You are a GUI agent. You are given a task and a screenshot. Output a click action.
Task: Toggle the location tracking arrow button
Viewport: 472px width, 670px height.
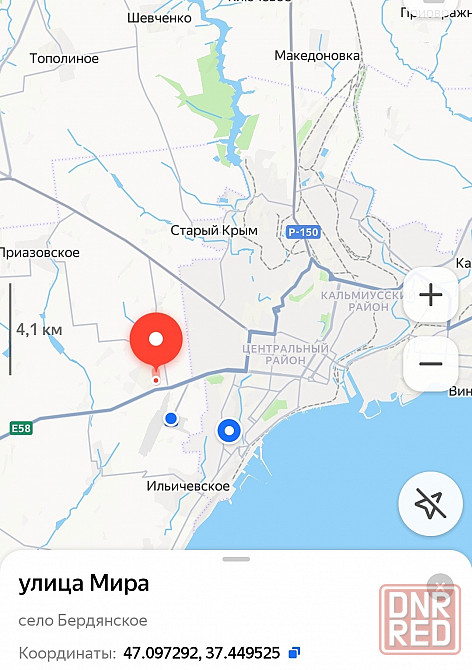[x=431, y=504]
